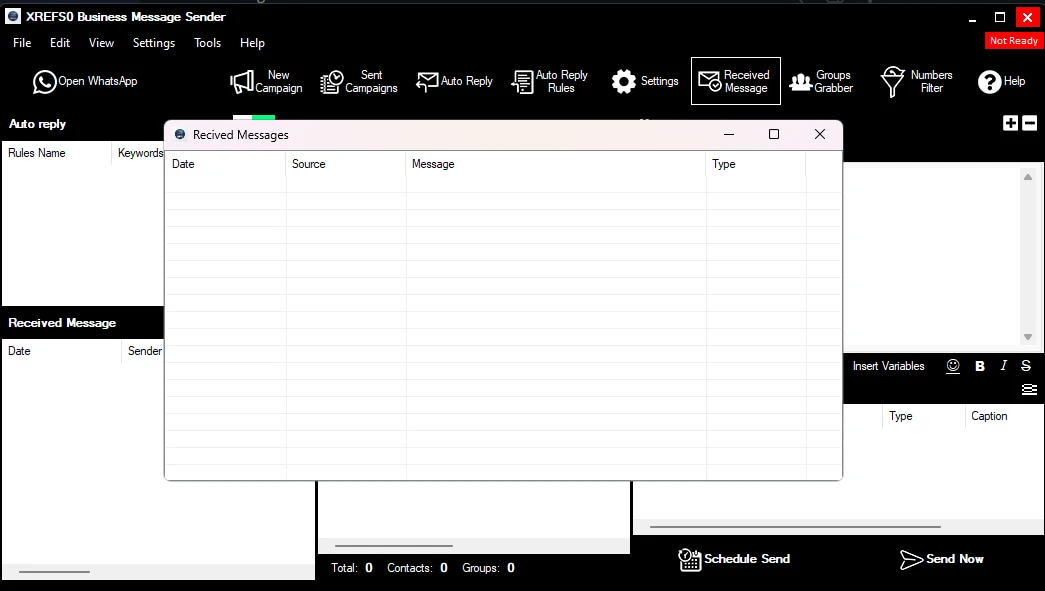Sort by Date column in Recived Messages
This screenshot has height=591, width=1045.
tap(225, 164)
